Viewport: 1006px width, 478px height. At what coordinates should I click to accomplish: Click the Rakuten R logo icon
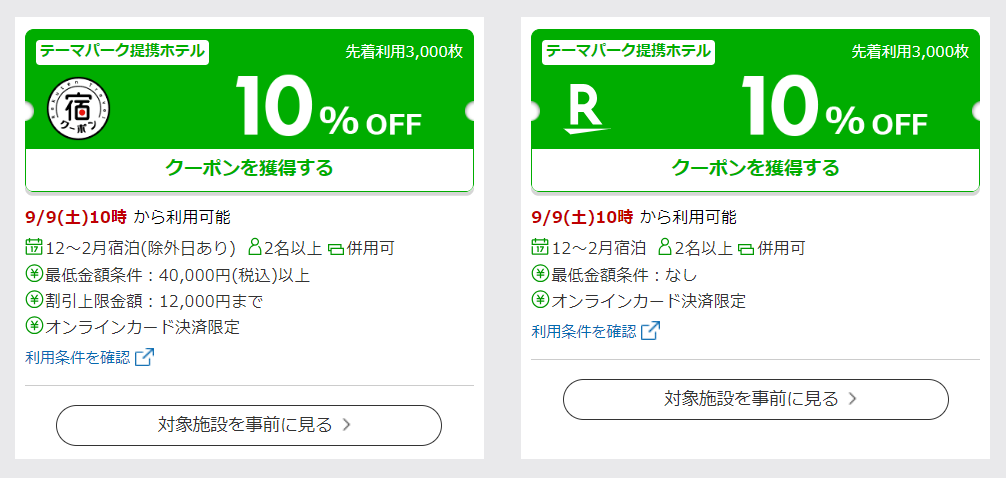pos(586,111)
